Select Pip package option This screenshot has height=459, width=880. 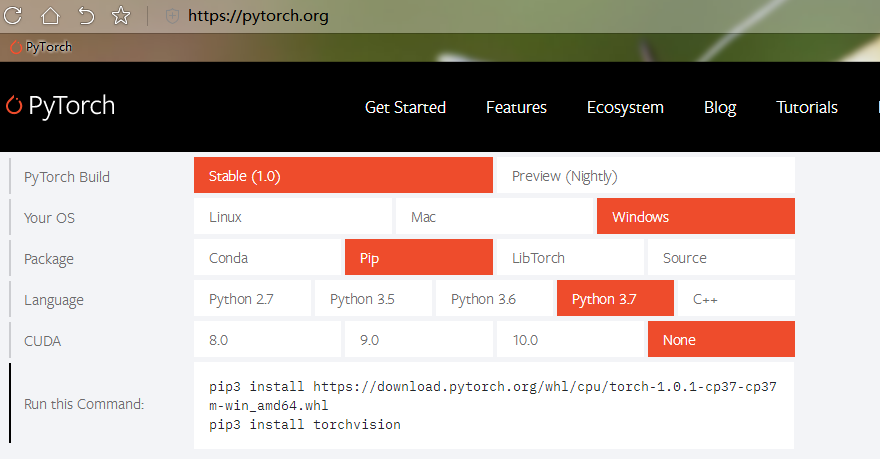point(419,258)
